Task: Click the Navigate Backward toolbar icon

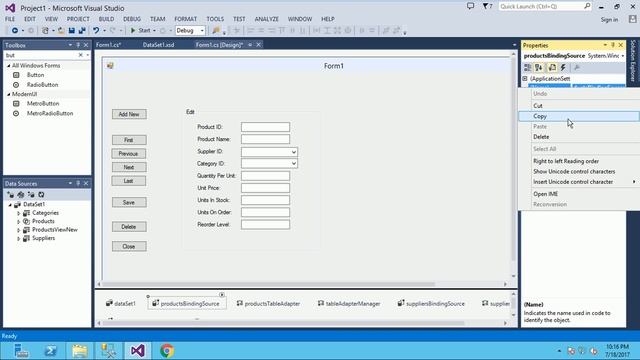Action: [15, 31]
